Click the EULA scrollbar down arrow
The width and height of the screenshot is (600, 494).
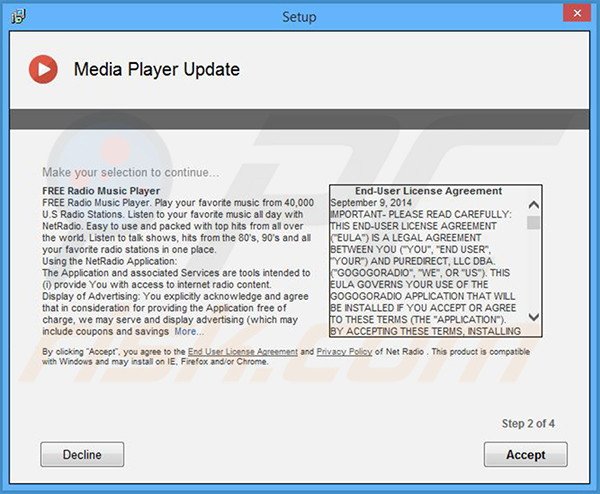pyautogui.click(x=533, y=317)
